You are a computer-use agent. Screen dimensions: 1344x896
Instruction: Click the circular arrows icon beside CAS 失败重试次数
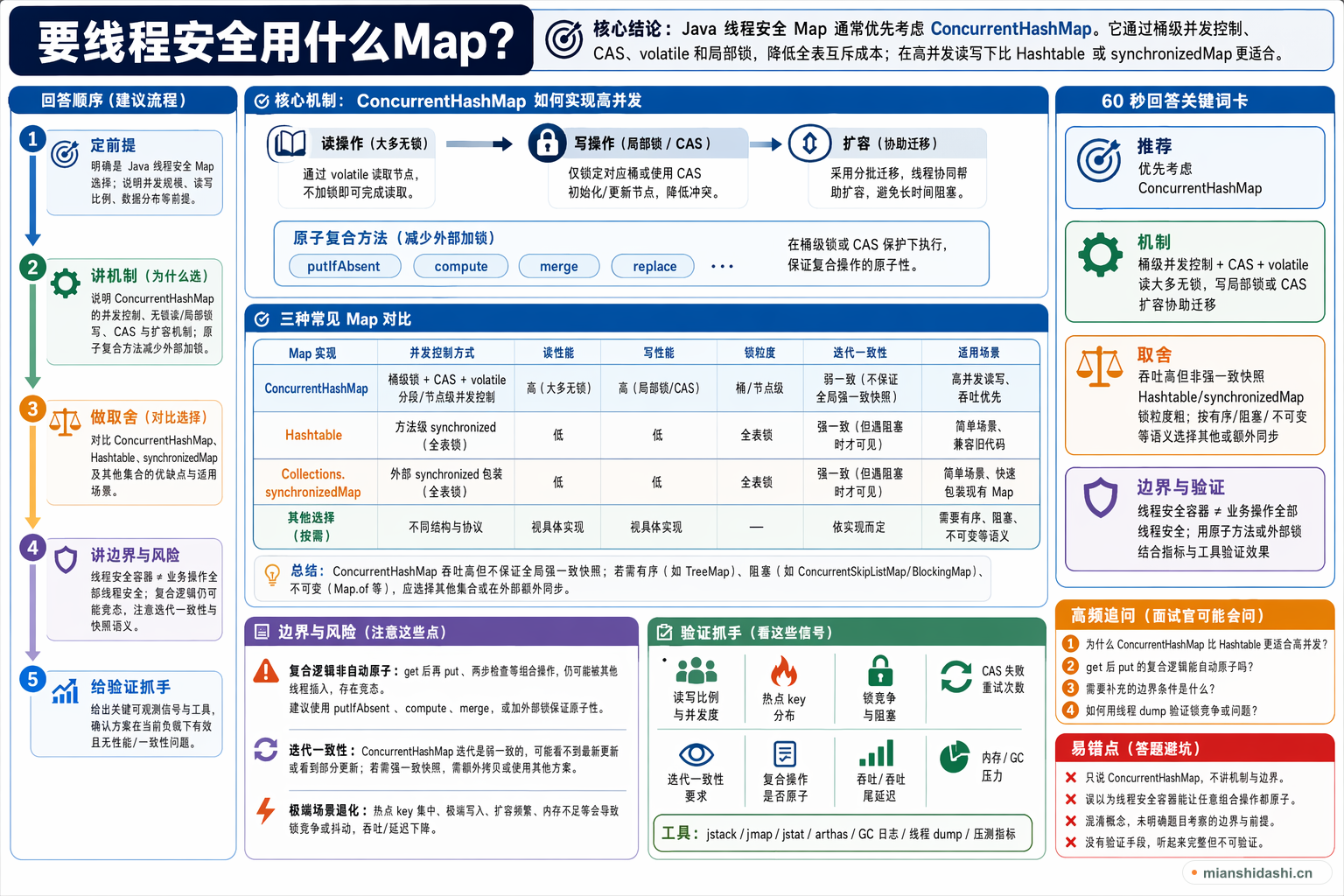tap(956, 676)
